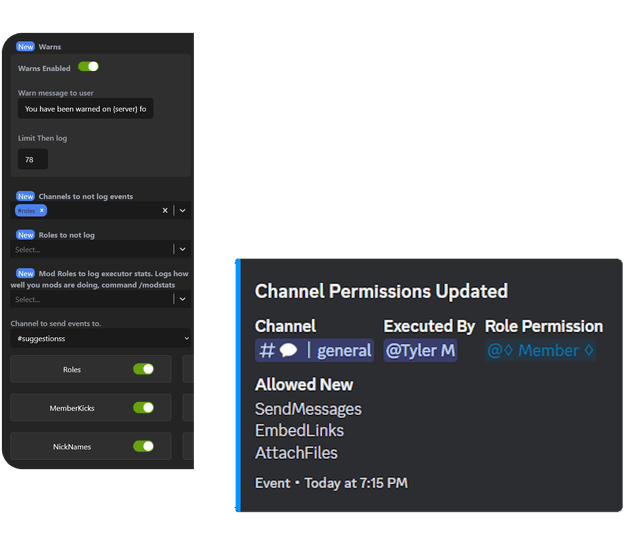Image resolution: width=640 pixels, height=543 pixels.
Task: Open the #suggestionss channel selector
Action: tap(100, 339)
